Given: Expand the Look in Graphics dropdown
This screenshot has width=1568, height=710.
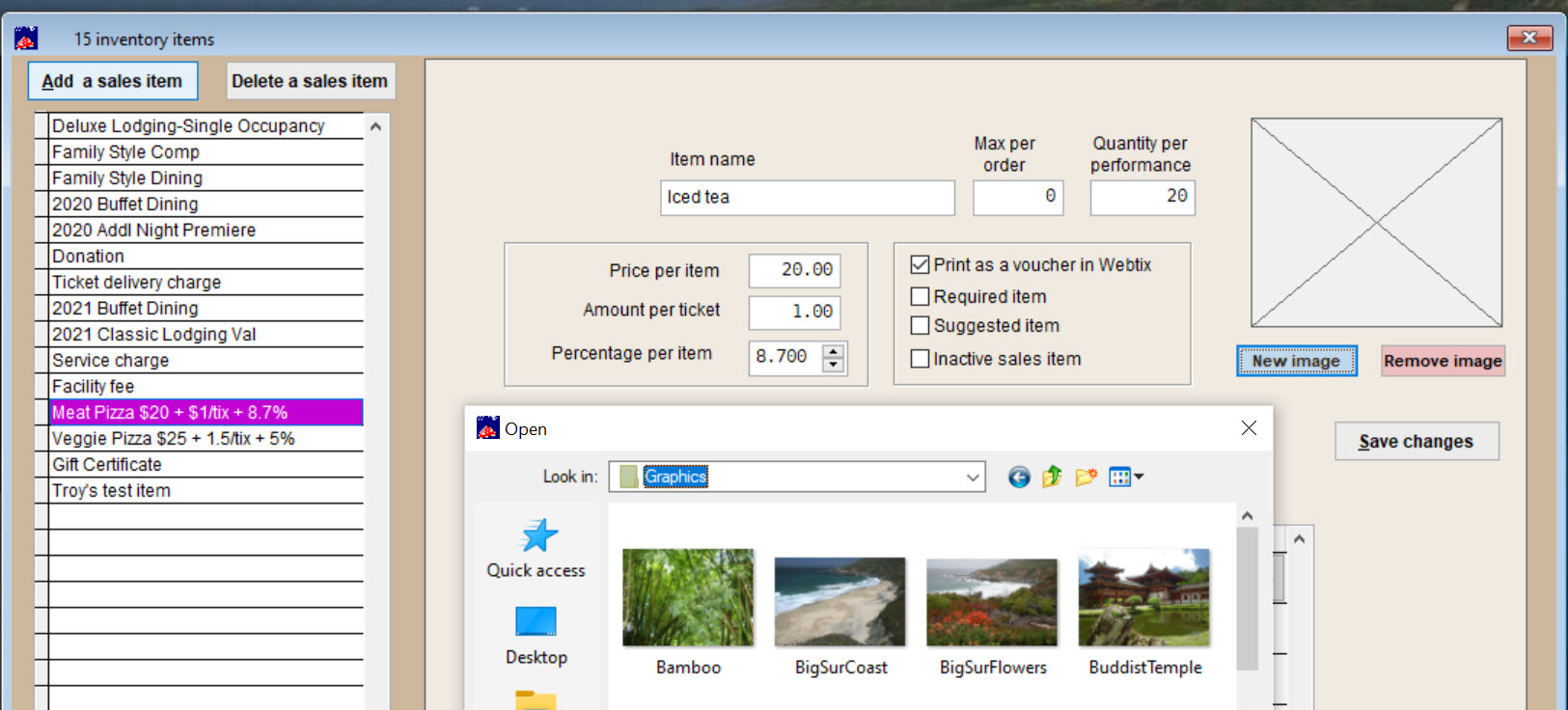Looking at the screenshot, I should pos(973,477).
